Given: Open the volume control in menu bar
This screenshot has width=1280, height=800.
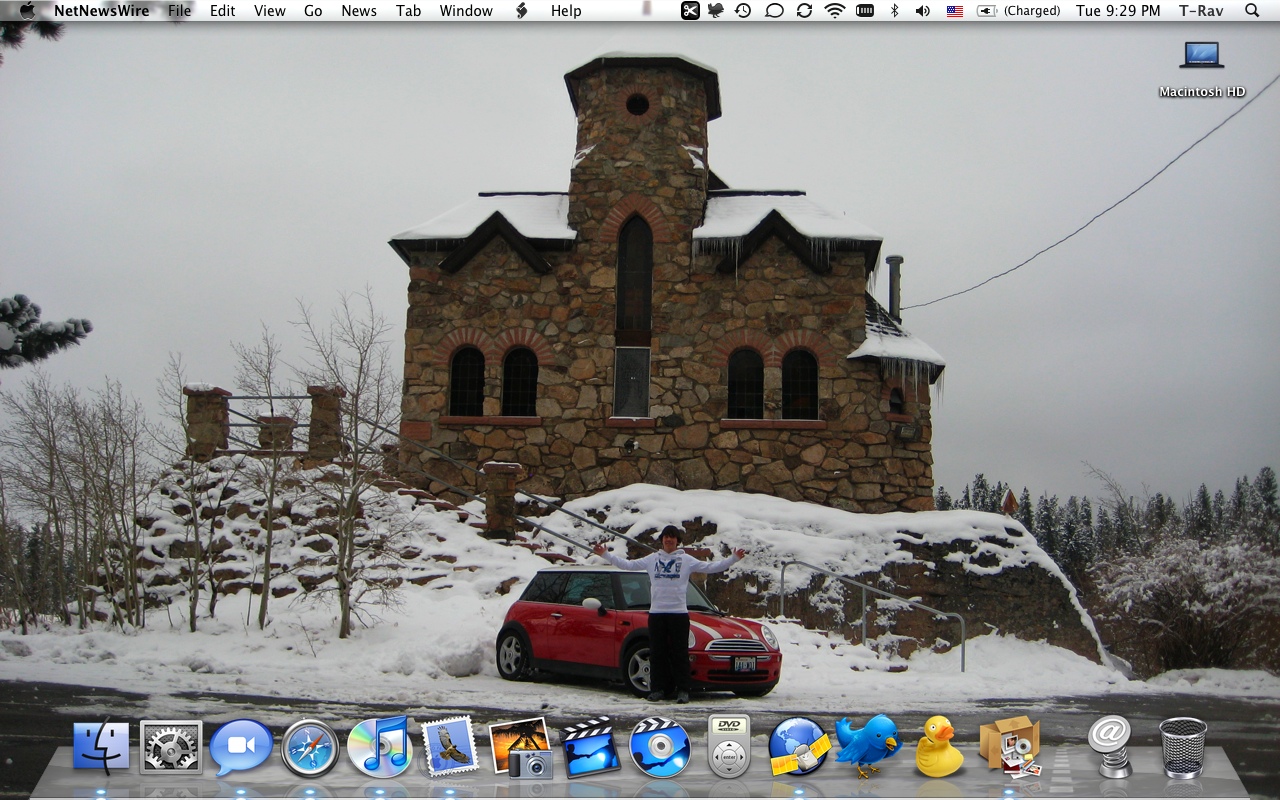Looking at the screenshot, I should pos(922,11).
